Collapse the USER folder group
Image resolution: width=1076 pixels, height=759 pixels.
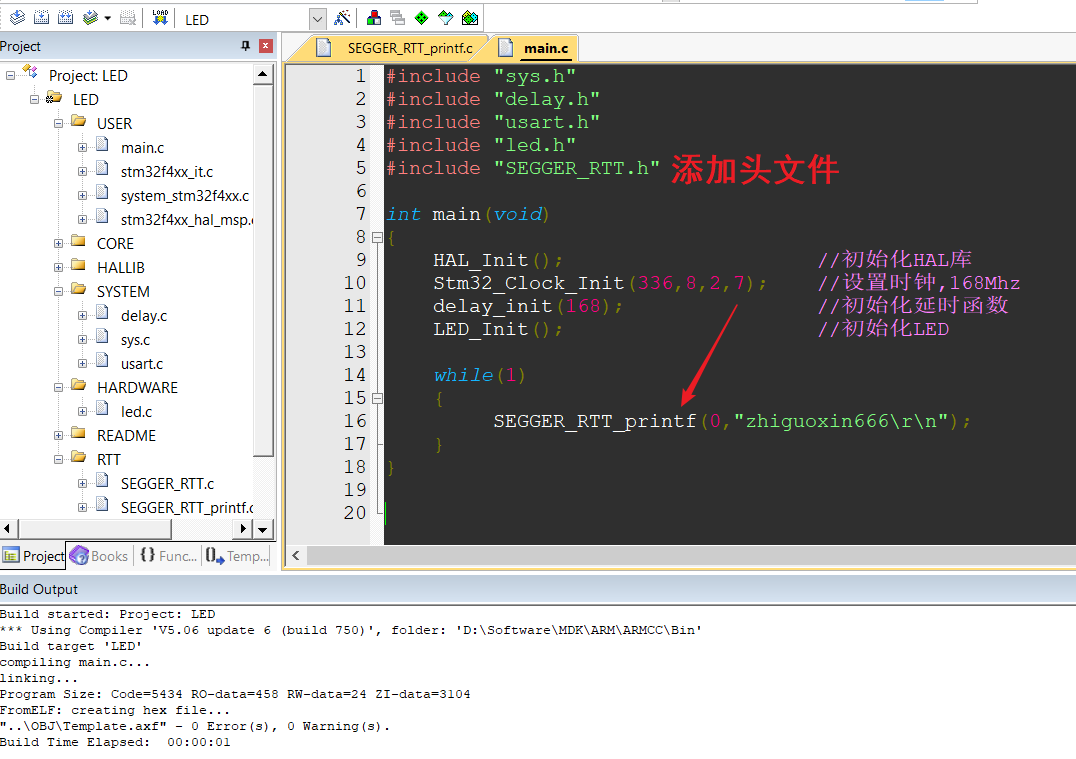coord(58,124)
